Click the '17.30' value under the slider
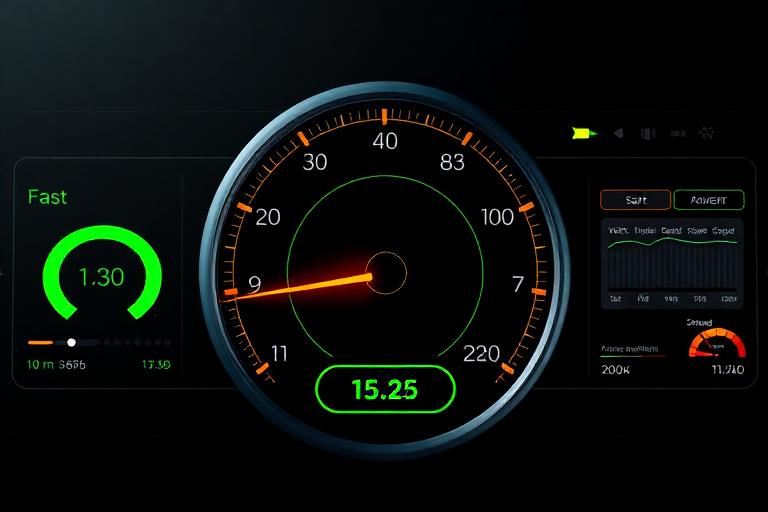The height and width of the screenshot is (512, 768). click(156, 365)
